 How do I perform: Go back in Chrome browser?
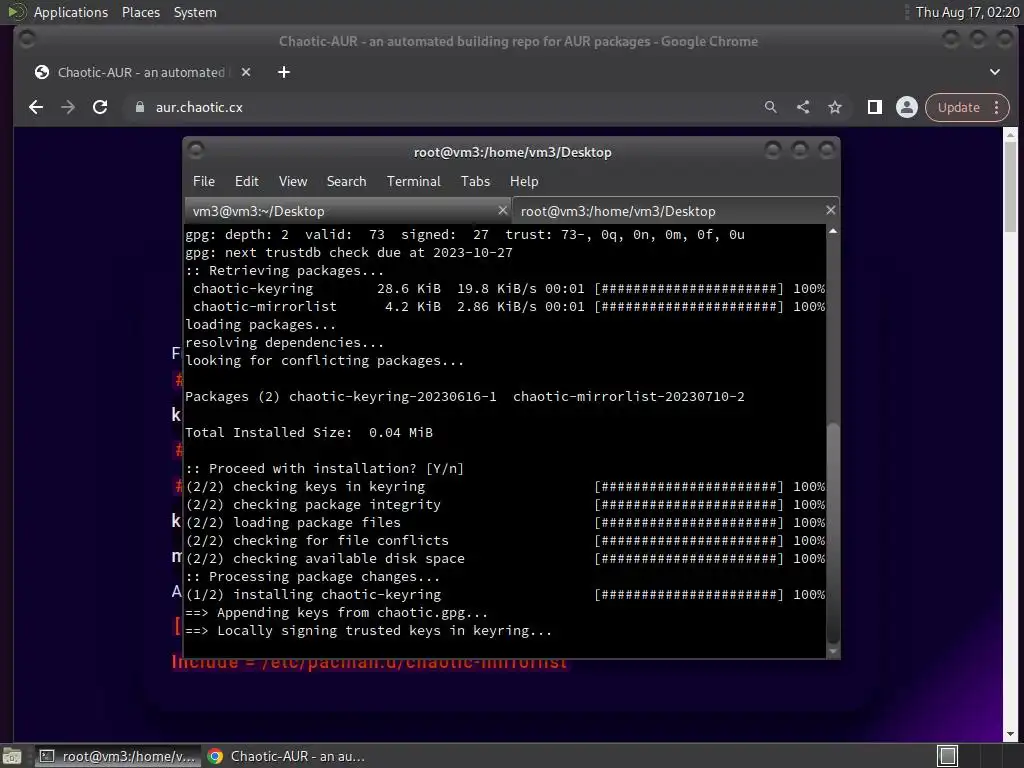point(36,107)
